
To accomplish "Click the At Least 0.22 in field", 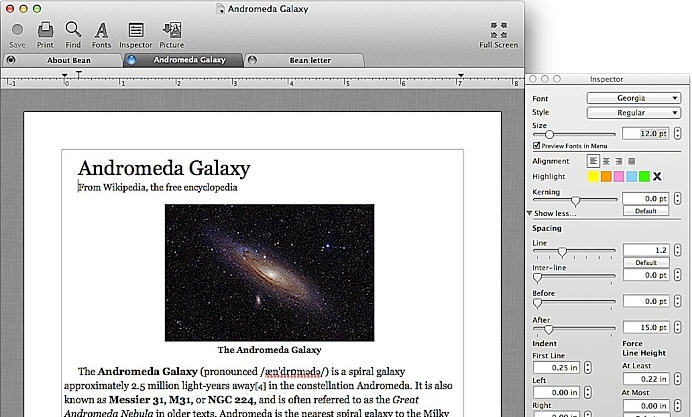I will 646,379.
